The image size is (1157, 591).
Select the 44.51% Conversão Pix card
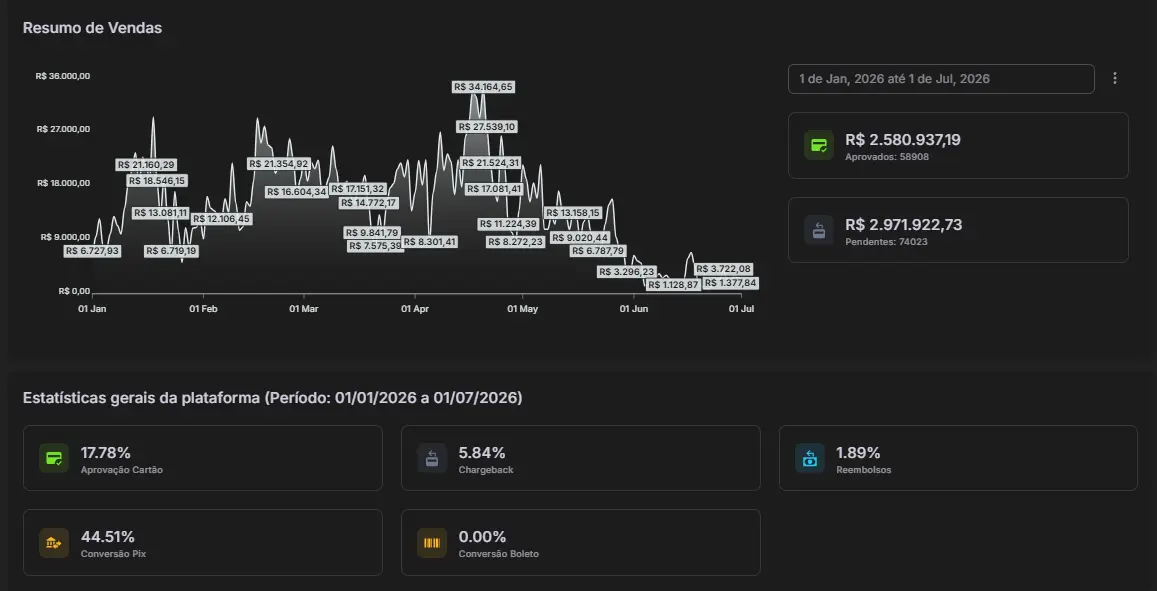(203, 542)
